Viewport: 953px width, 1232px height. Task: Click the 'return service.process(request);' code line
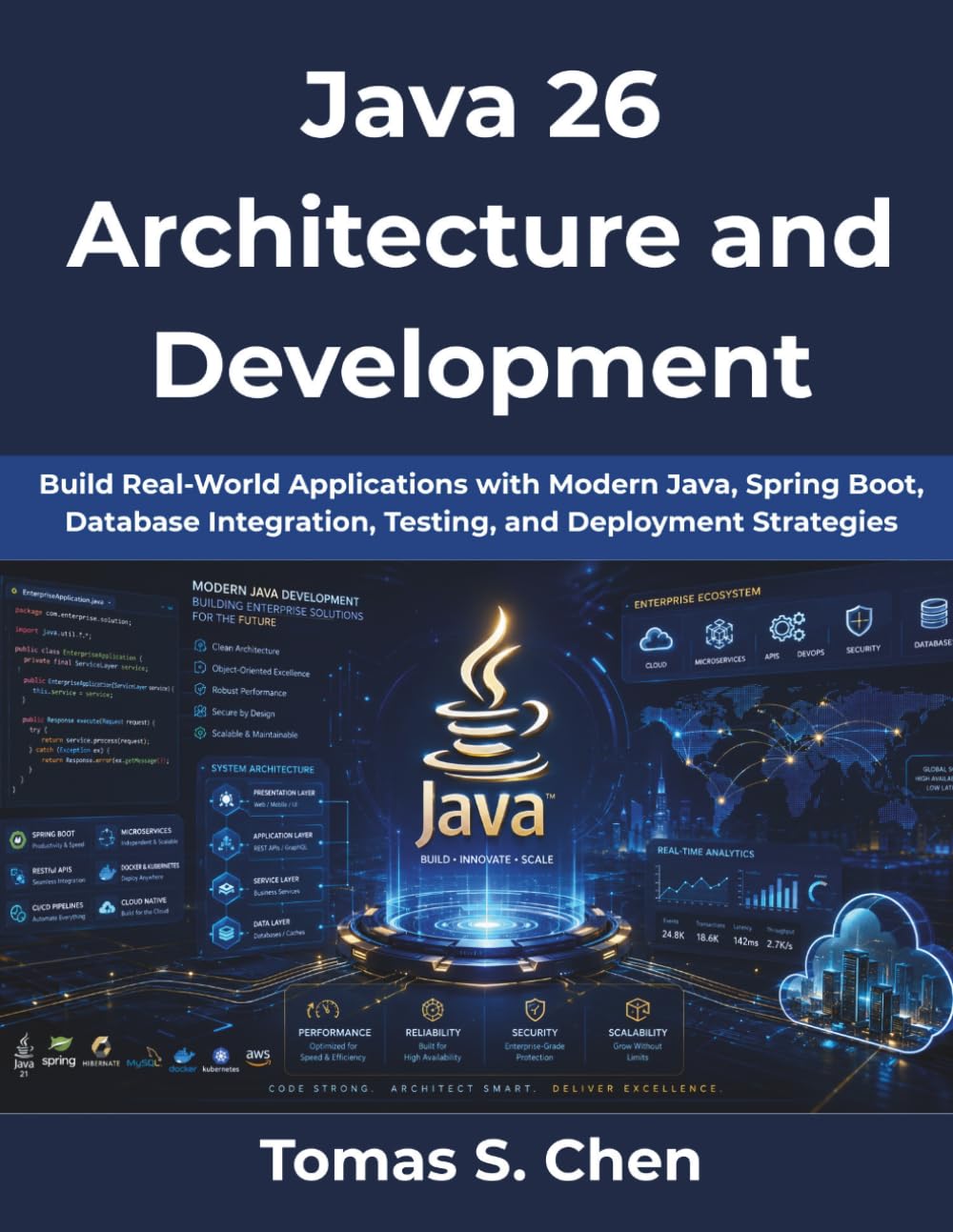pos(94,739)
